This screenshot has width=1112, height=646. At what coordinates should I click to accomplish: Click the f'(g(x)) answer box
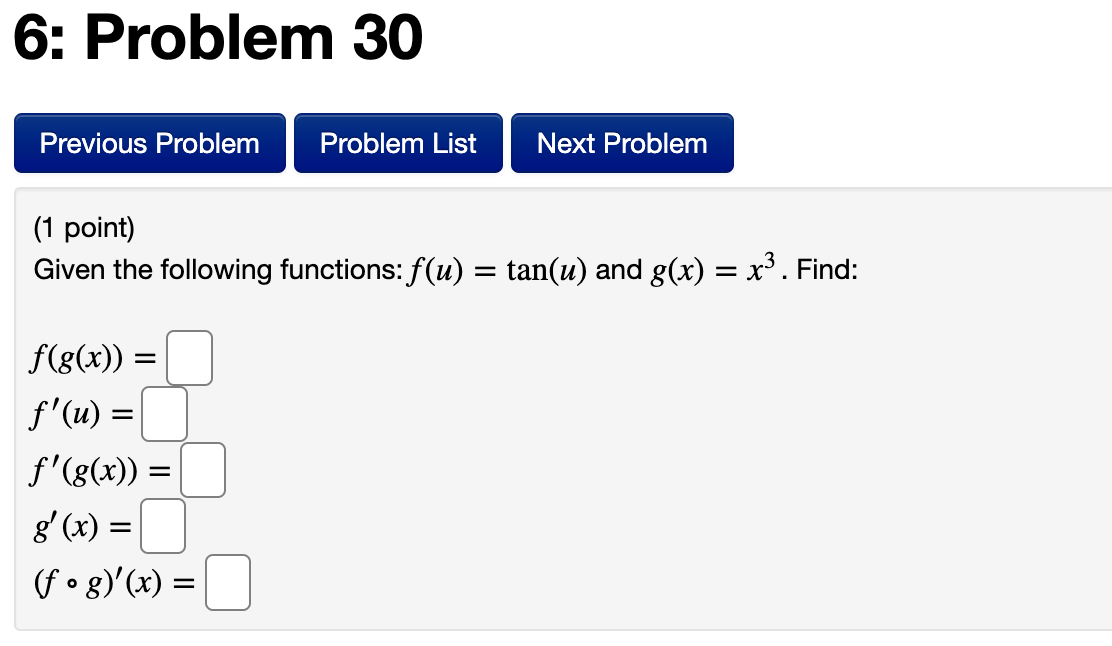point(203,469)
